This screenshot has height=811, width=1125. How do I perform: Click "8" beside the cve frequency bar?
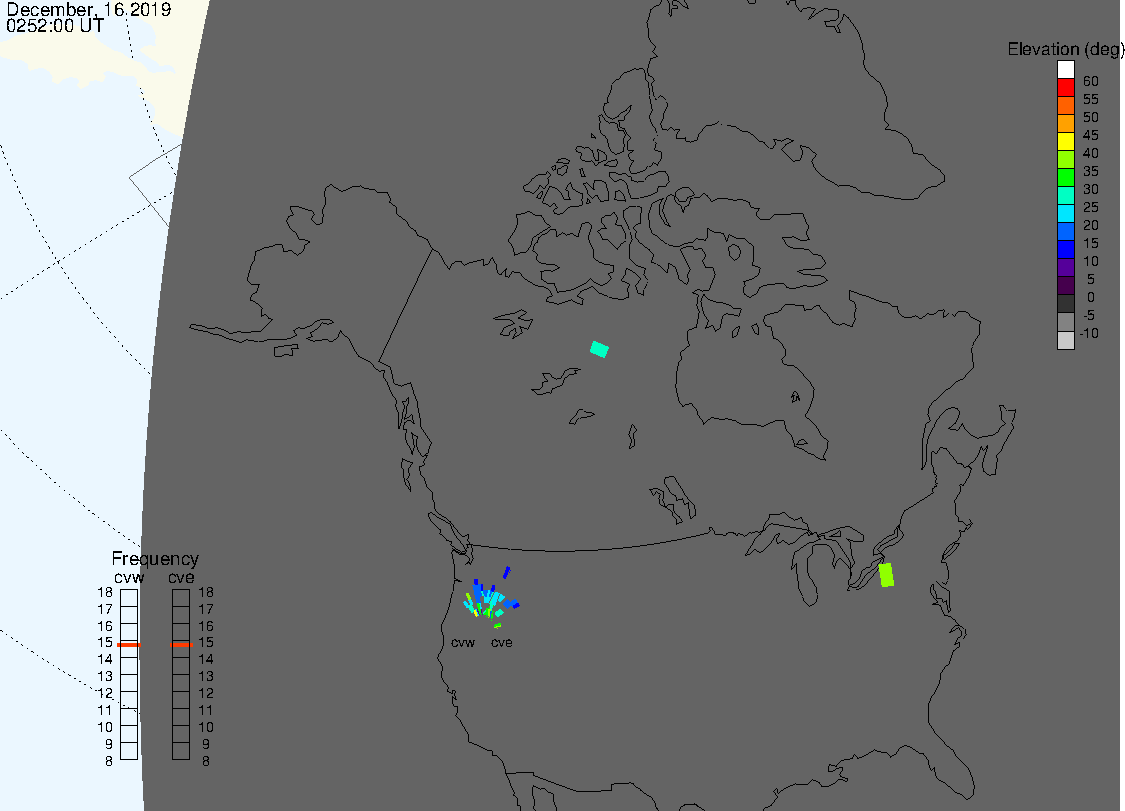(206, 761)
